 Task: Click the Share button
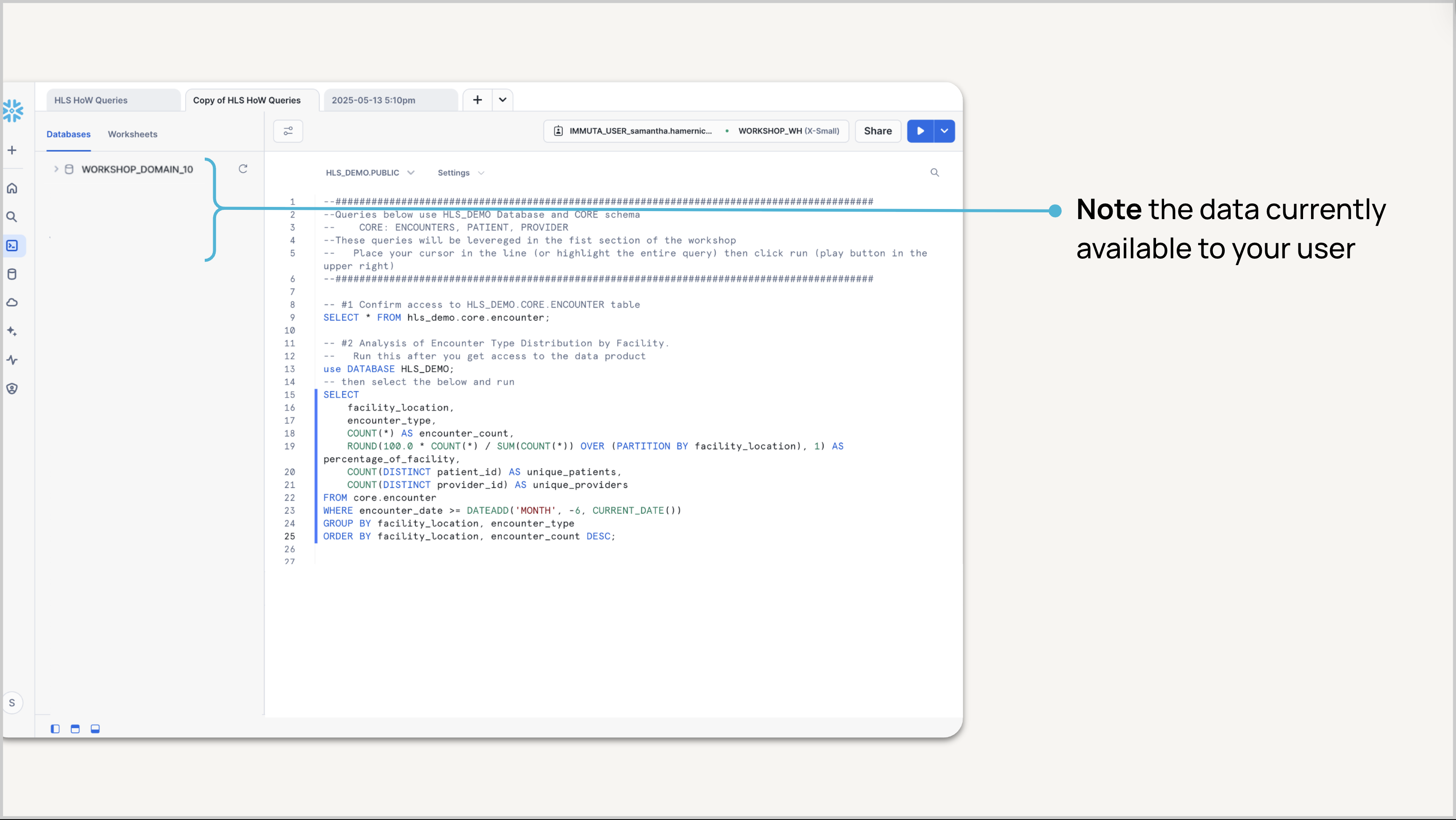click(x=877, y=131)
